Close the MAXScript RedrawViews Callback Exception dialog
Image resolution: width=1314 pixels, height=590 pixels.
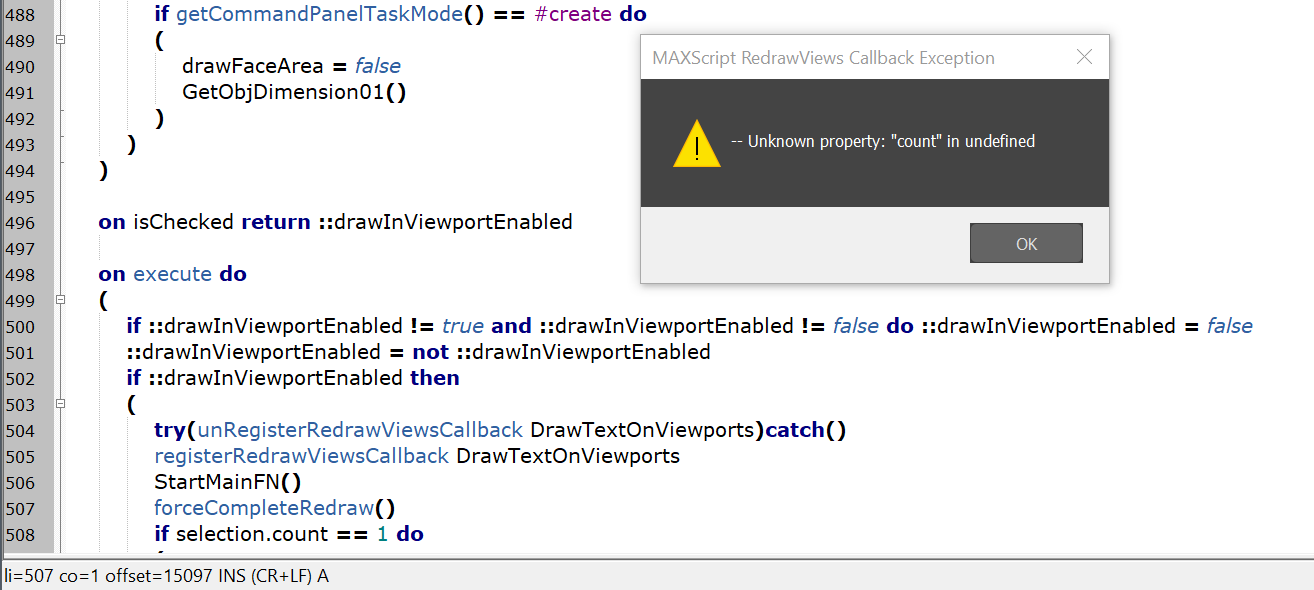pyautogui.click(x=1084, y=57)
